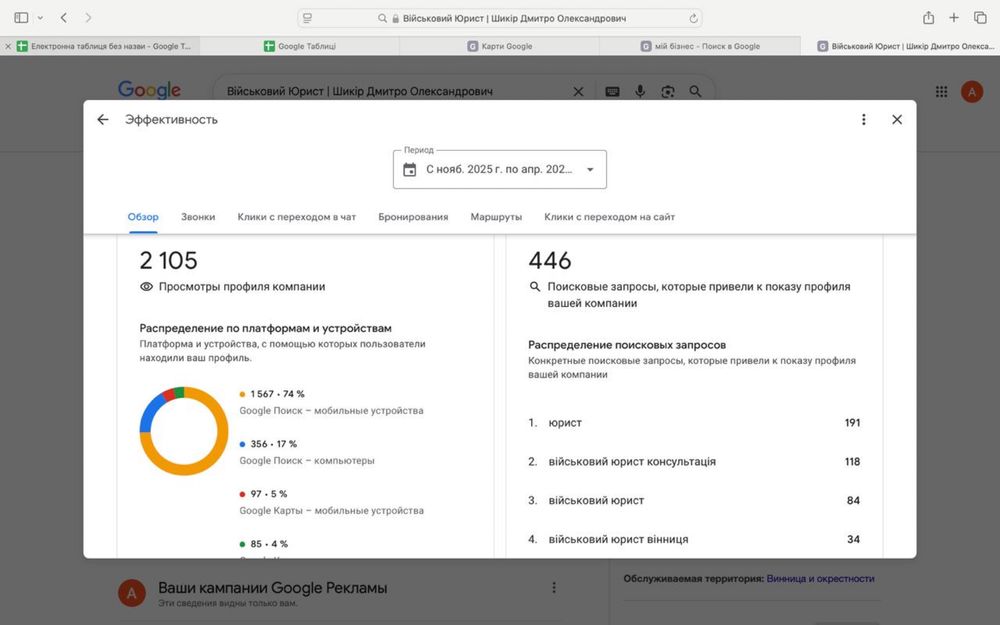Open the Винница и окрестности link

tap(820, 579)
